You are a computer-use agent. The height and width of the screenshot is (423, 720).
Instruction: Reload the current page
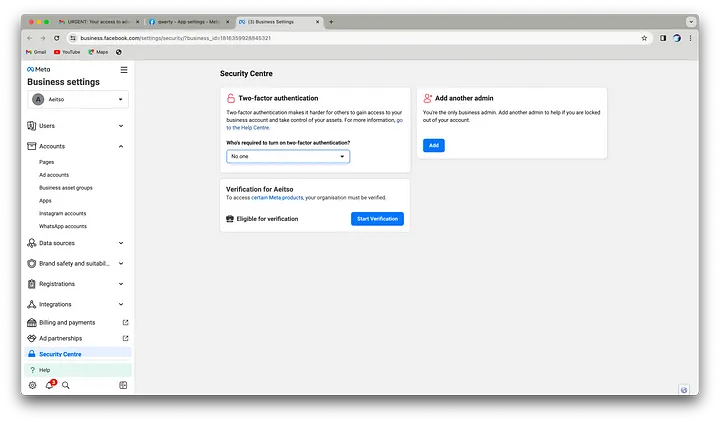click(x=56, y=38)
